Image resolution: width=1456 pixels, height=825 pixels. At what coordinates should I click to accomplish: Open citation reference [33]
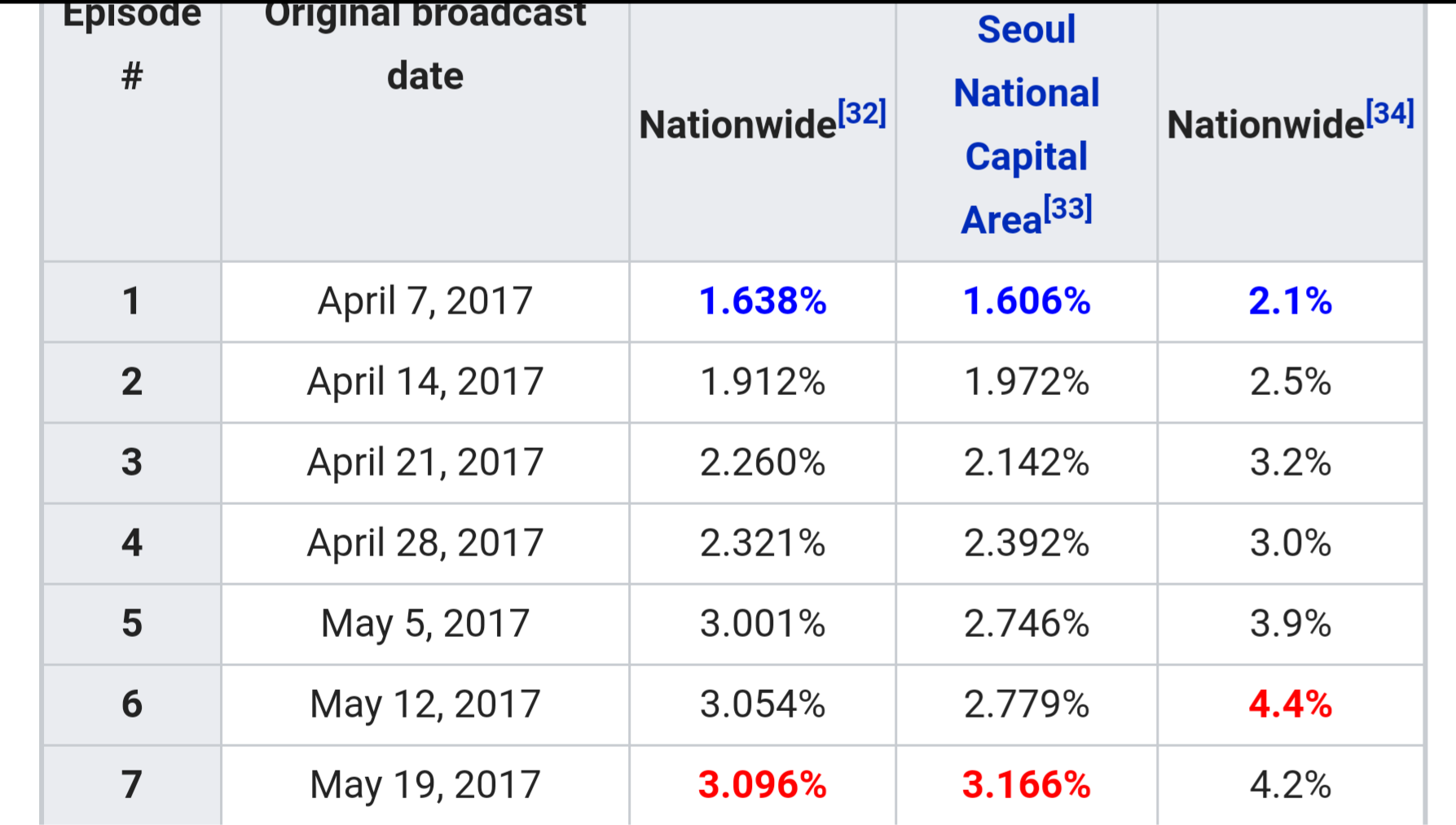[1067, 209]
